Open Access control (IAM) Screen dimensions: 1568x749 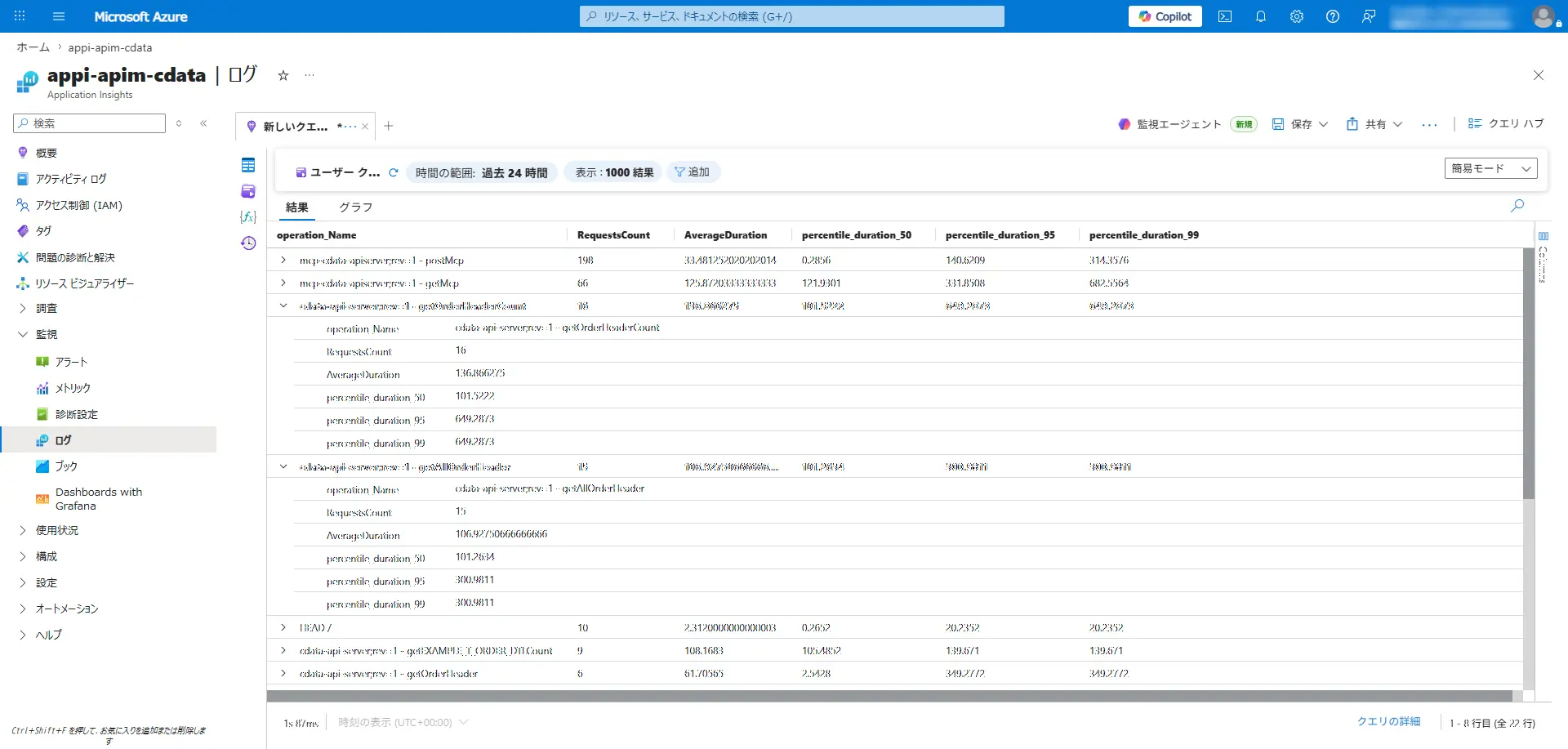(x=78, y=205)
